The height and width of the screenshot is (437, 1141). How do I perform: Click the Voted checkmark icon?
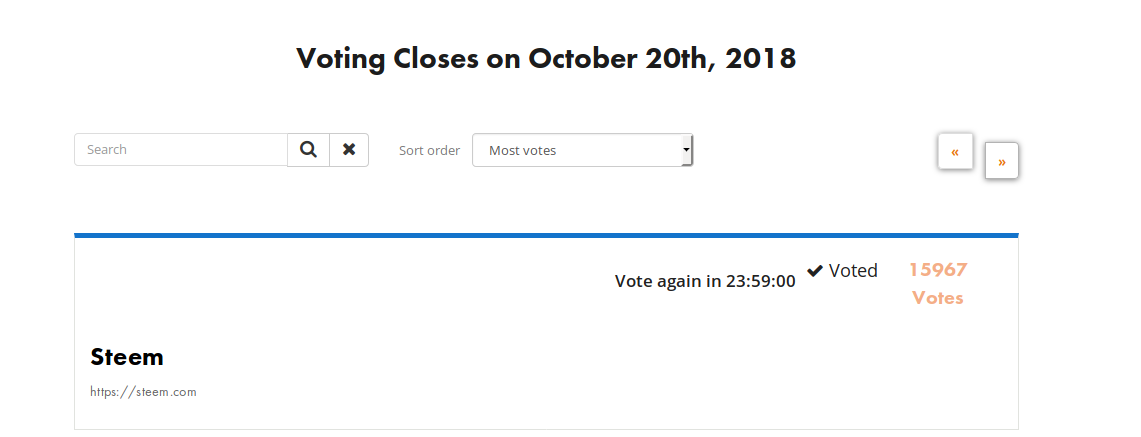coord(815,271)
